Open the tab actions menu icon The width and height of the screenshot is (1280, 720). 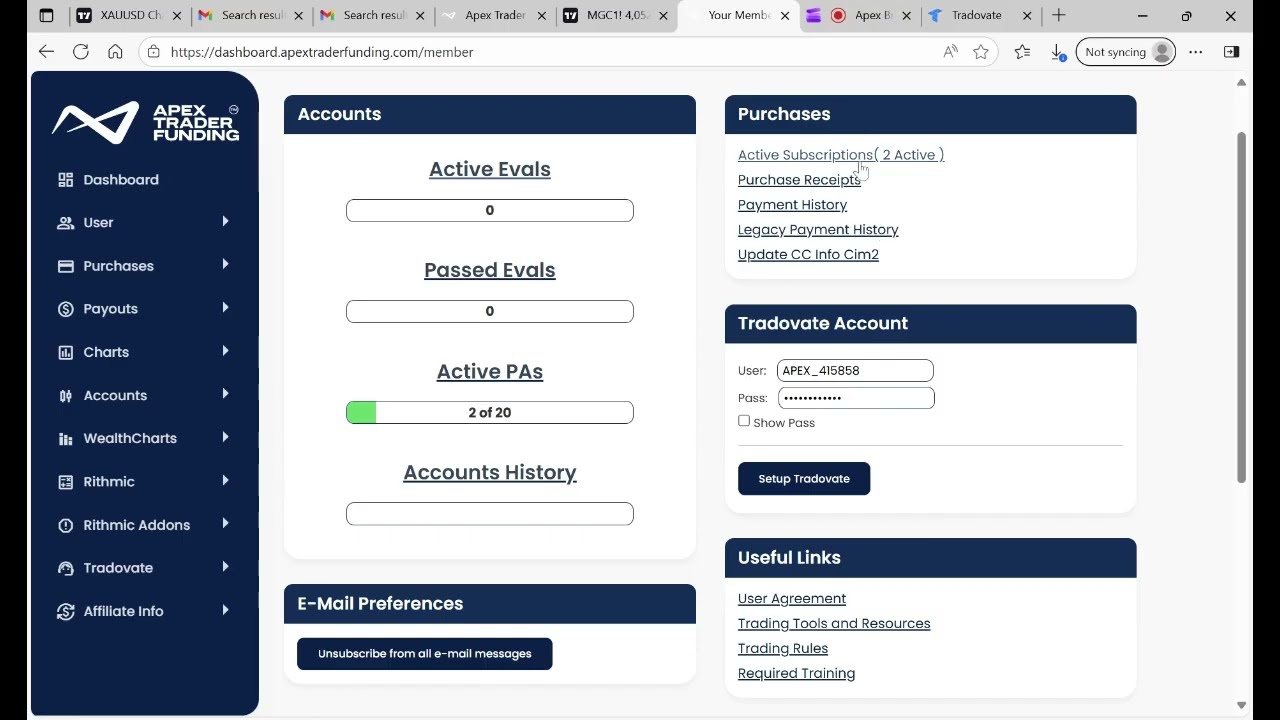click(46, 15)
